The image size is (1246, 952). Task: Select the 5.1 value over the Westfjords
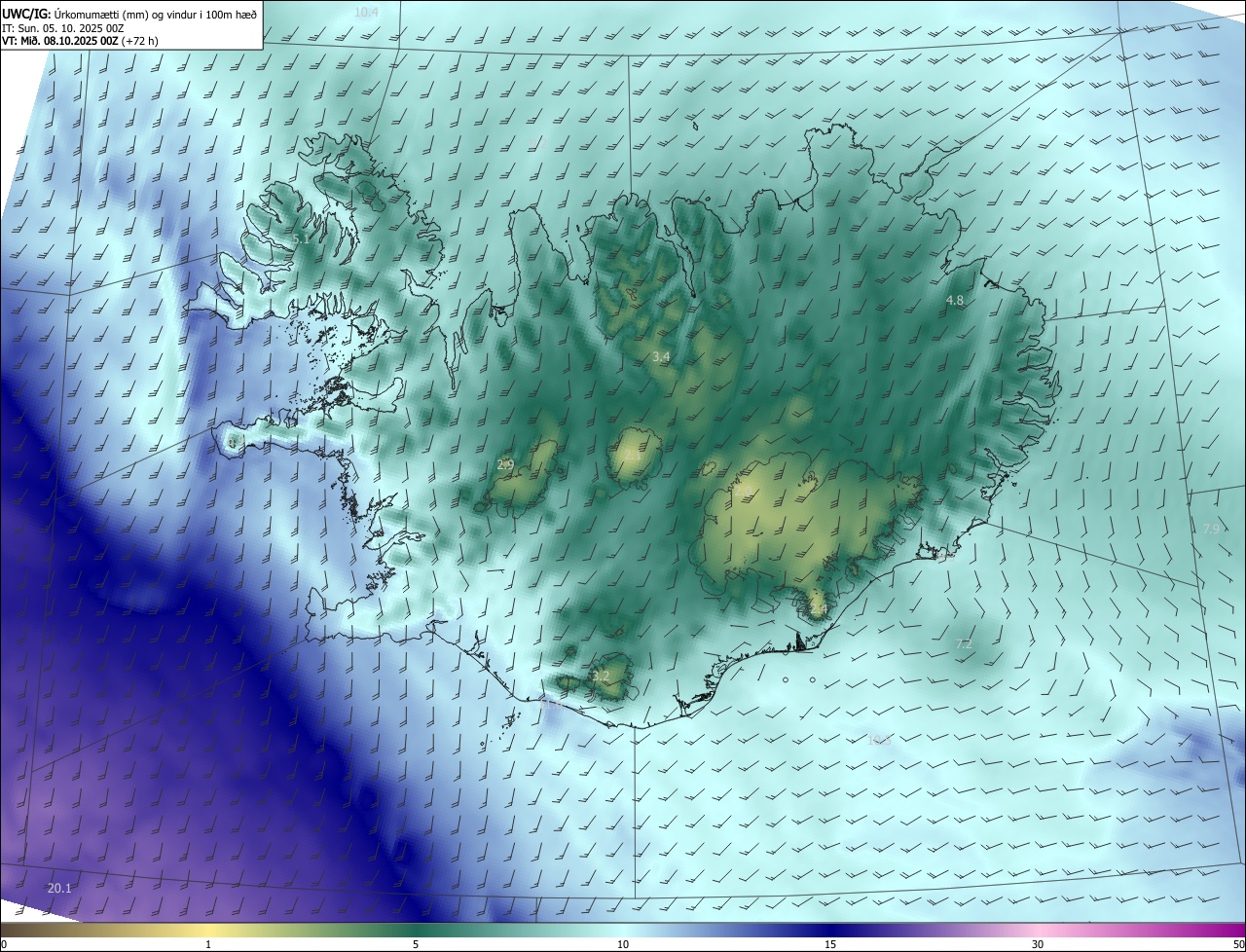301,238
